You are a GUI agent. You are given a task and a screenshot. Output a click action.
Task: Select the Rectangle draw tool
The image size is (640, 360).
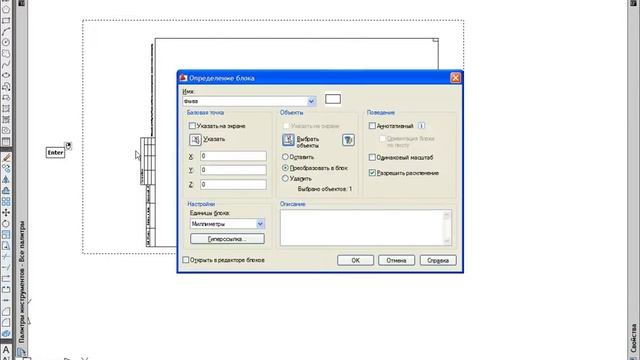(6, 20)
